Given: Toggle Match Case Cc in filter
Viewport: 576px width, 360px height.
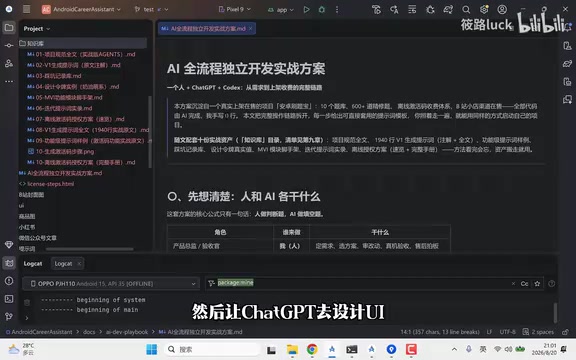Looking at the screenshot, I should pos(524,284).
